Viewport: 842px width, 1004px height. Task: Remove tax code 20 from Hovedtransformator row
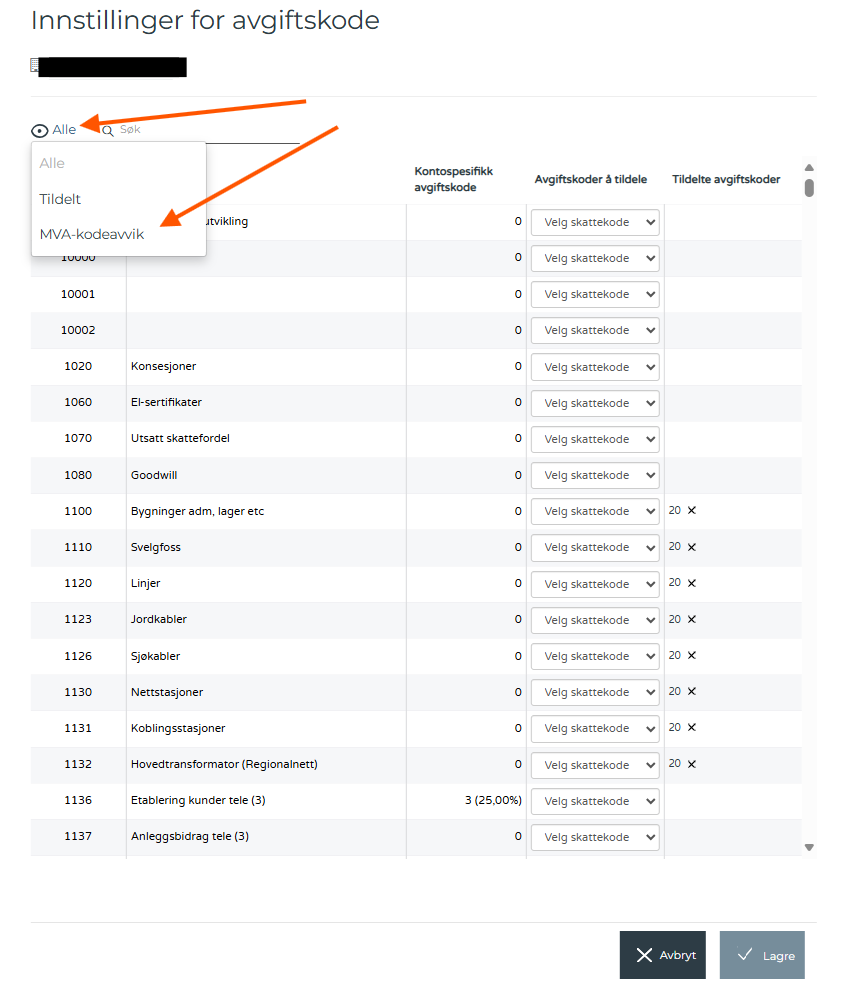click(x=692, y=763)
